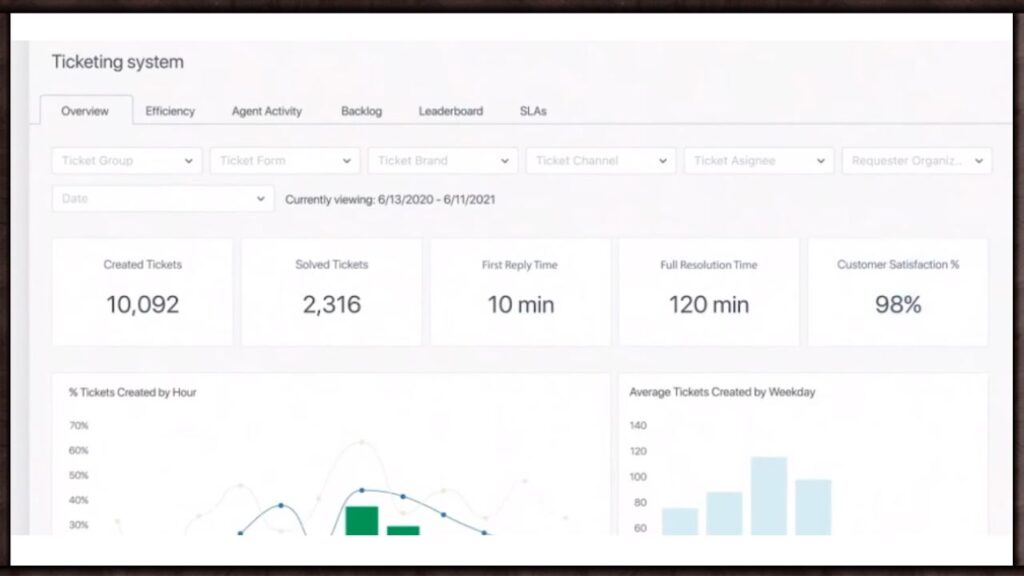The image size is (1024, 576).
Task: Open the Requester Organization dropdown
Action: [x=917, y=161]
